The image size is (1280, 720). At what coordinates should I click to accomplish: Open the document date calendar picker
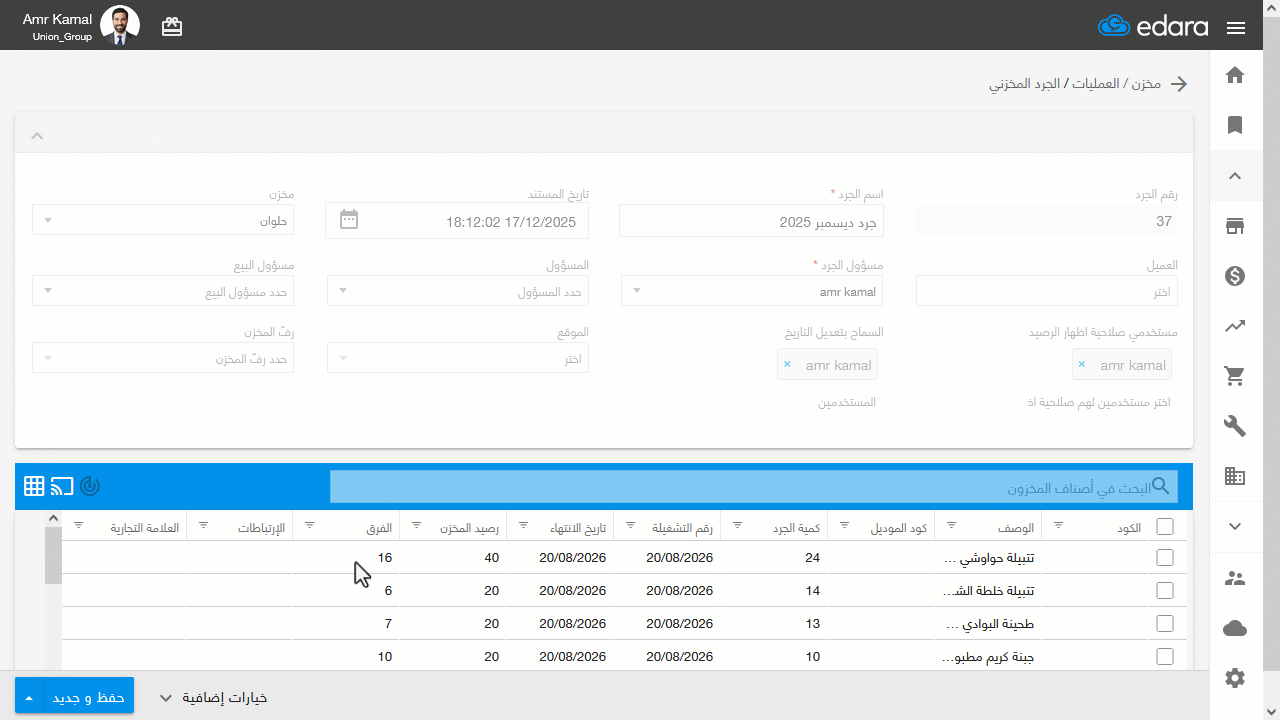click(349, 219)
